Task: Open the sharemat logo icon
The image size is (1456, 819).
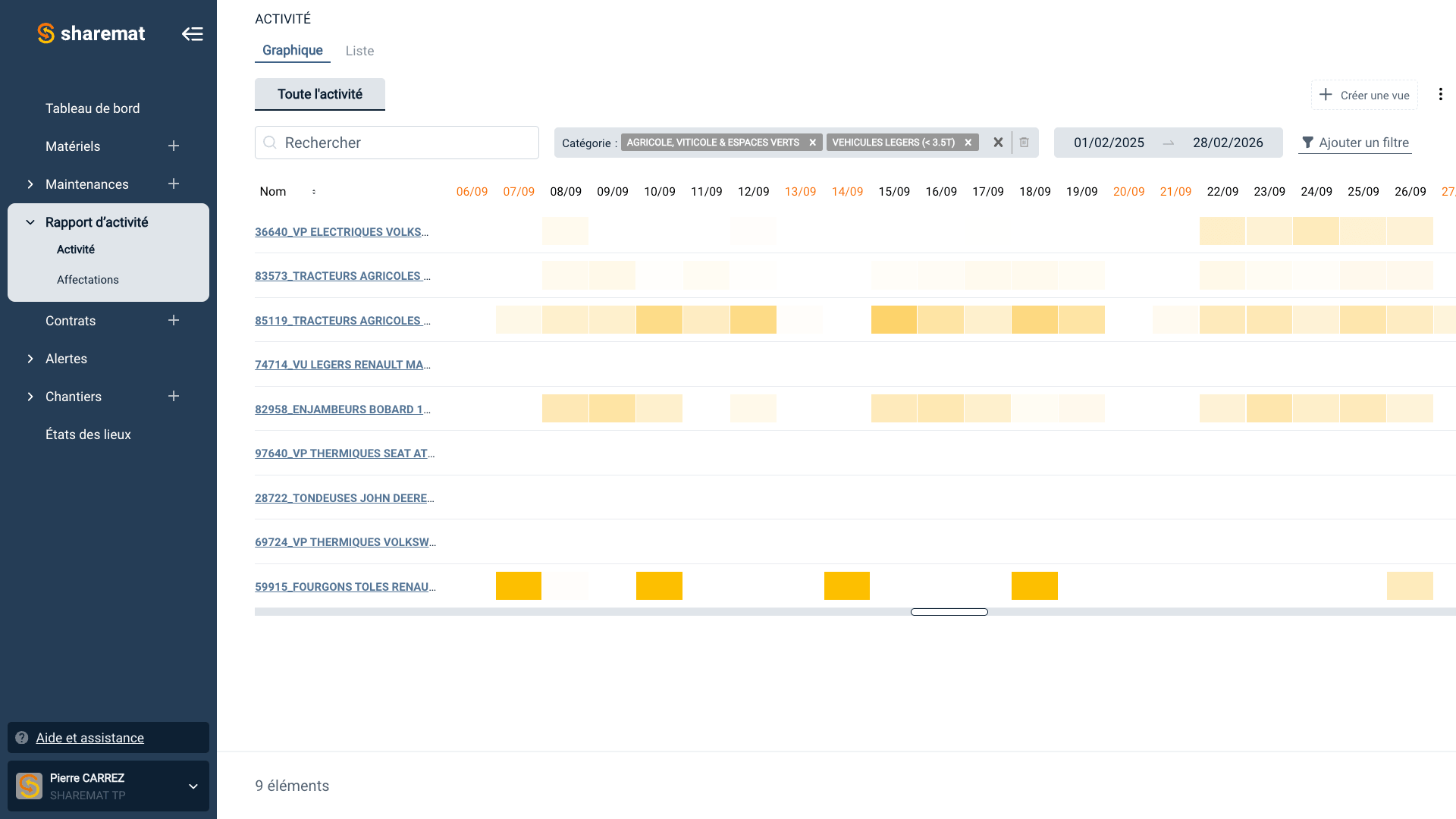Action: point(45,33)
